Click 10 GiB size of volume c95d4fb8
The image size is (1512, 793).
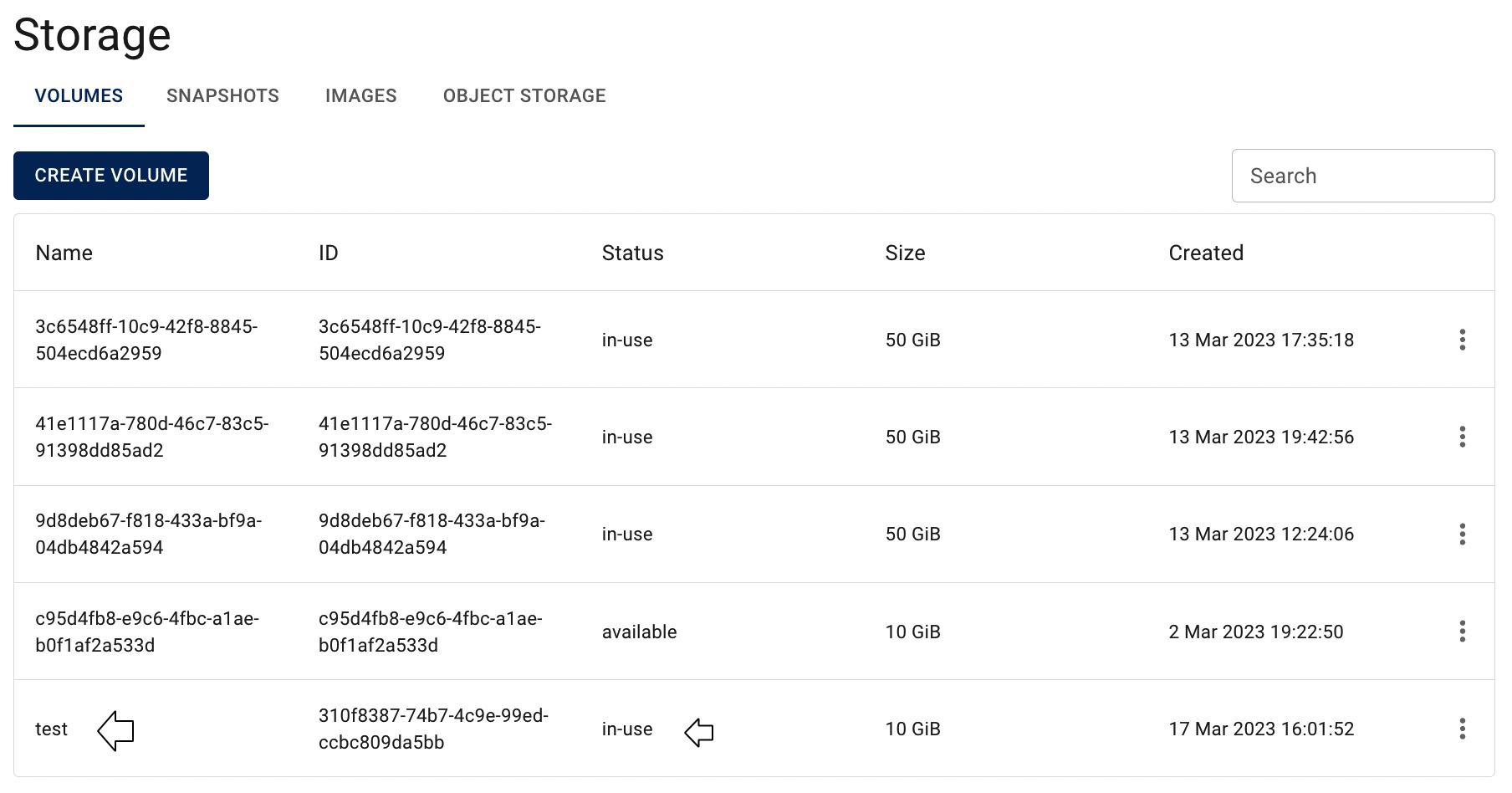(x=913, y=632)
